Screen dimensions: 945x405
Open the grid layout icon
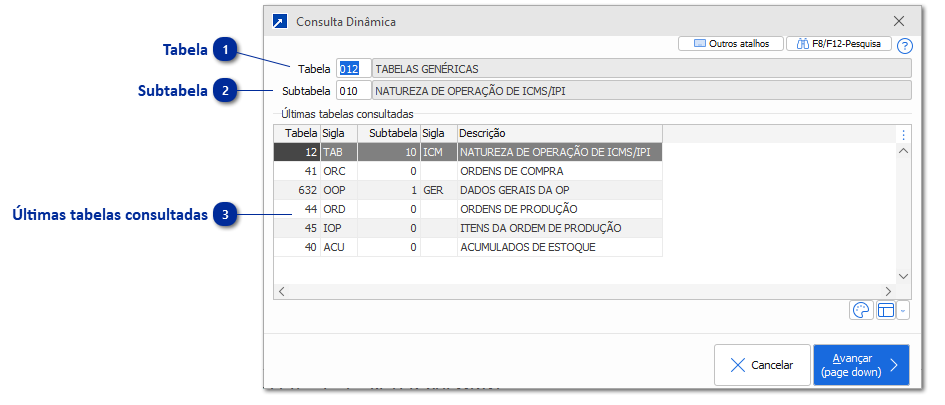[885, 310]
